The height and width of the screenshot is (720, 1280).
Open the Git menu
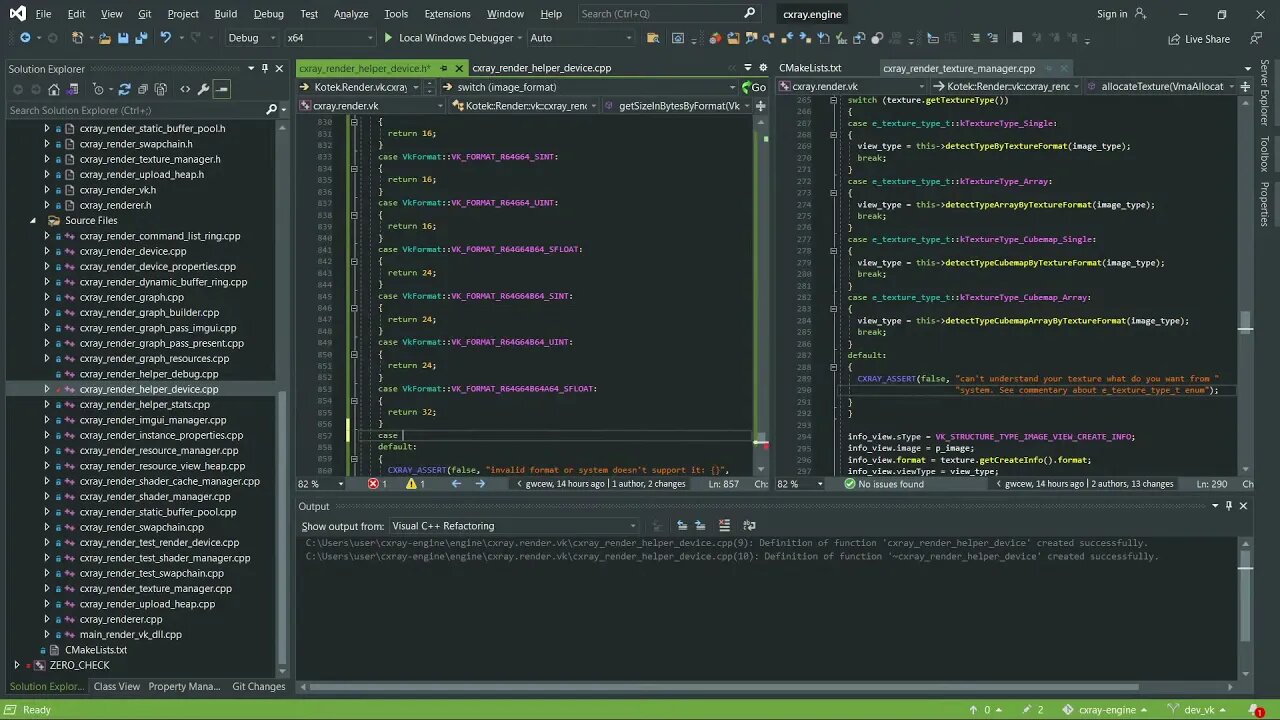145,14
